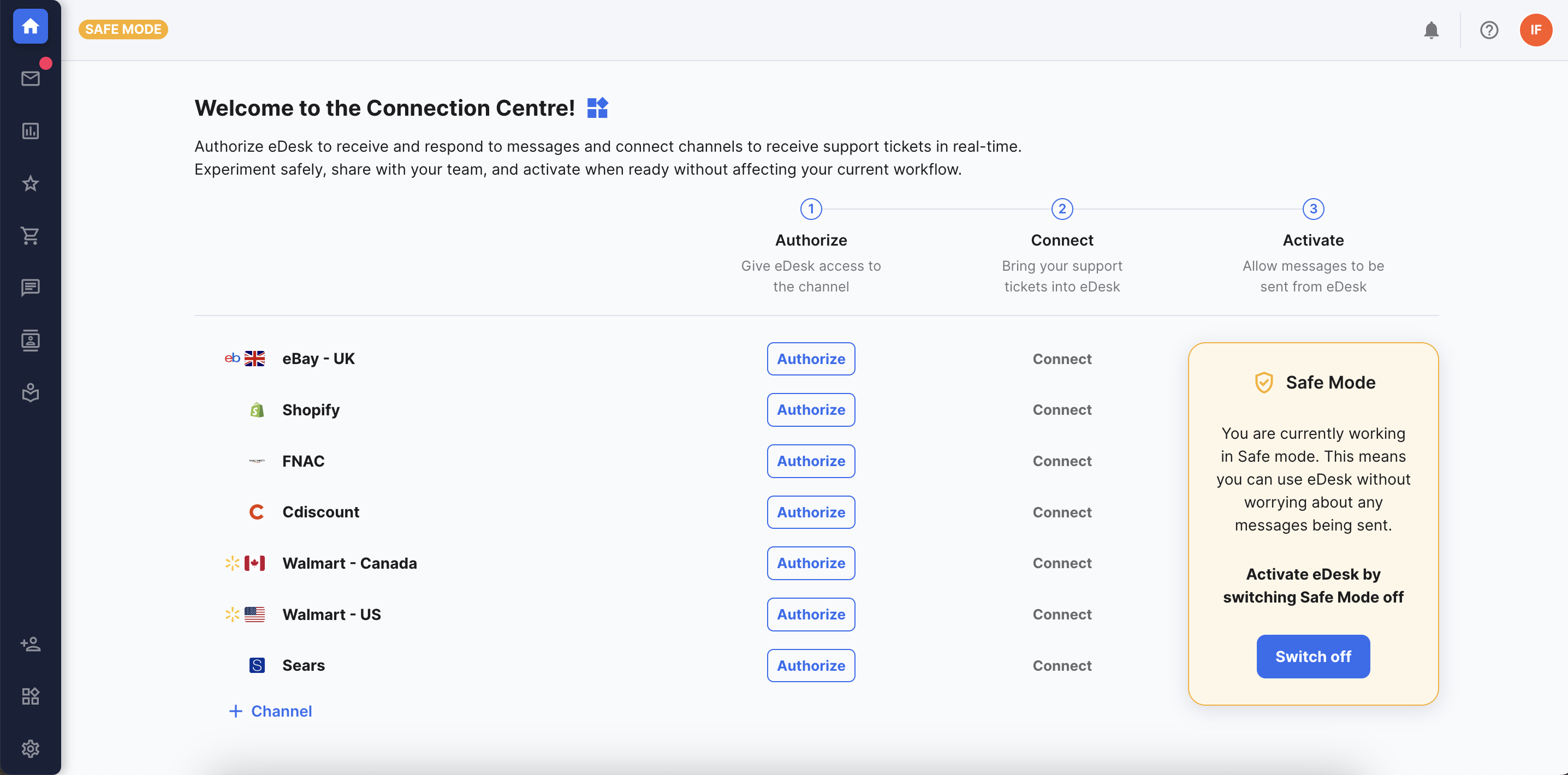
Task: Select the Activate step indicator
Action: pos(1313,209)
